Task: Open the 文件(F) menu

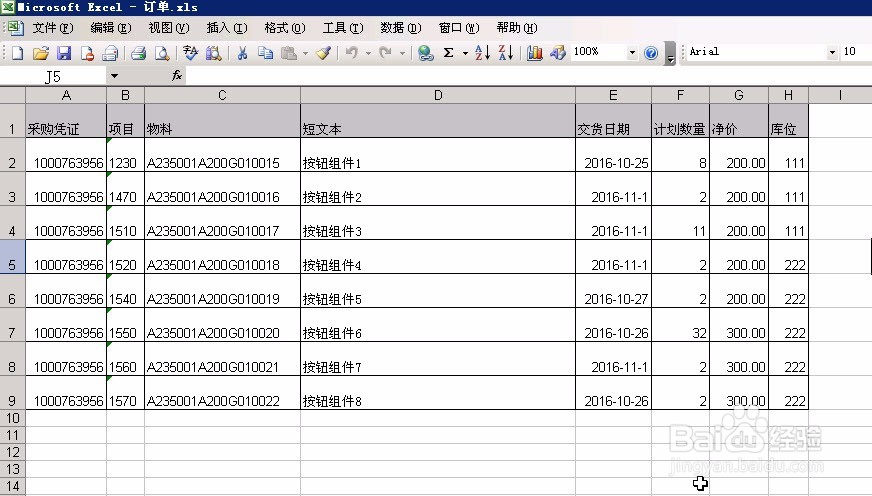Action: point(53,28)
